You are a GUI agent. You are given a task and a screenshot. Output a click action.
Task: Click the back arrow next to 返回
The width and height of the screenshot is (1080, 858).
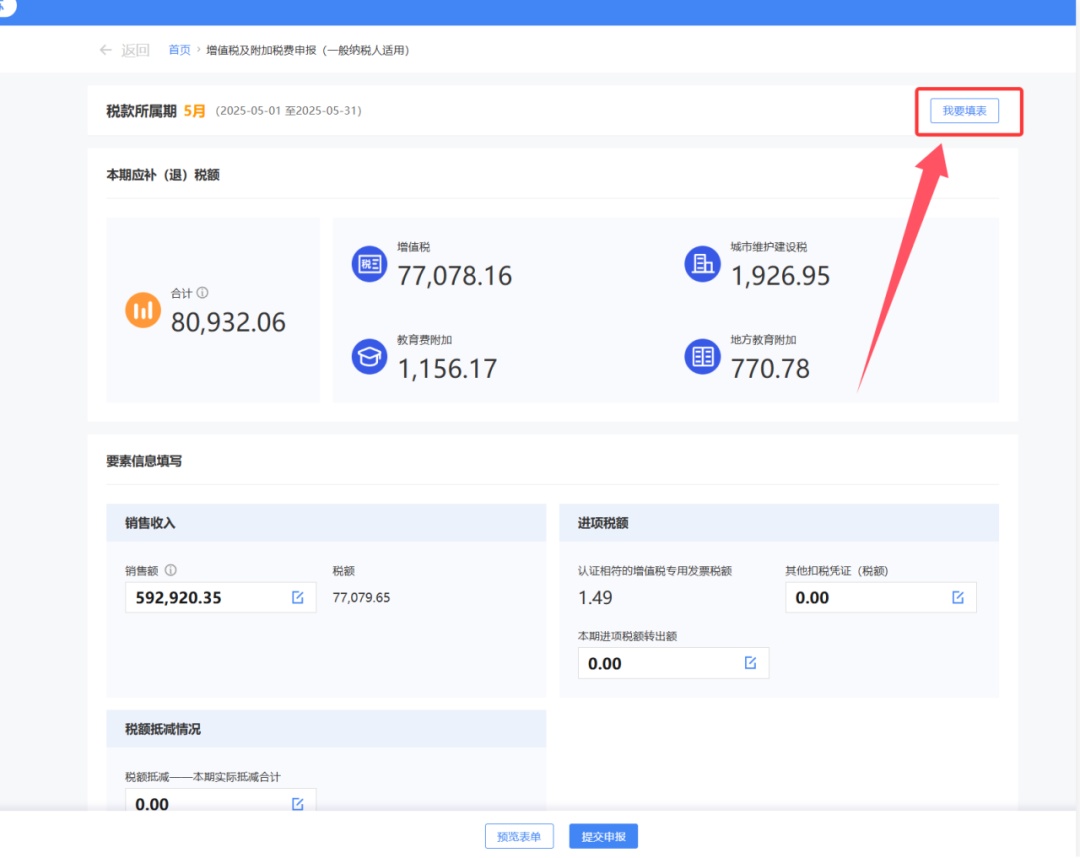(106, 50)
